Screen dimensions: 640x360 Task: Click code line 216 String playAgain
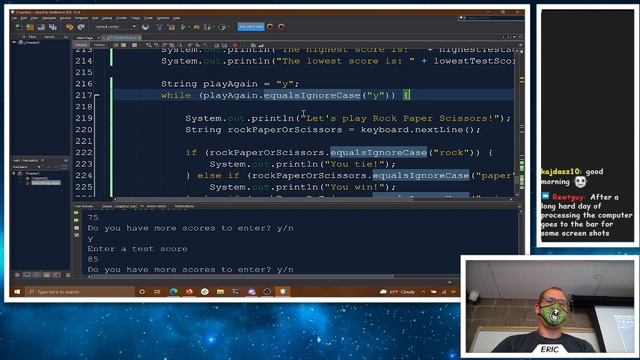click(230, 84)
